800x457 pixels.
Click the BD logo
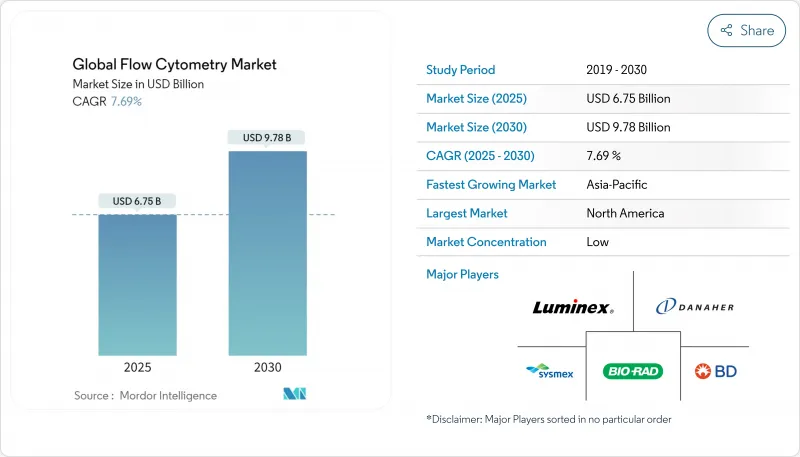[716, 371]
